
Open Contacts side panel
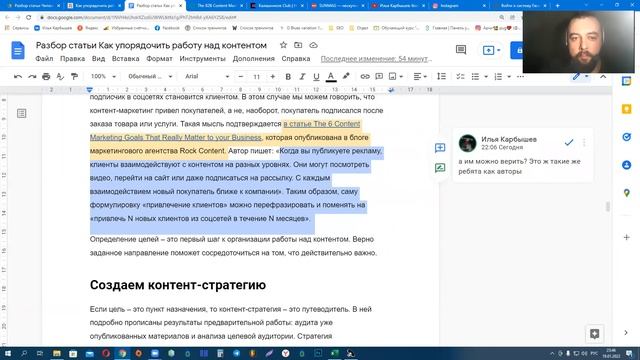pyautogui.click(x=627, y=165)
